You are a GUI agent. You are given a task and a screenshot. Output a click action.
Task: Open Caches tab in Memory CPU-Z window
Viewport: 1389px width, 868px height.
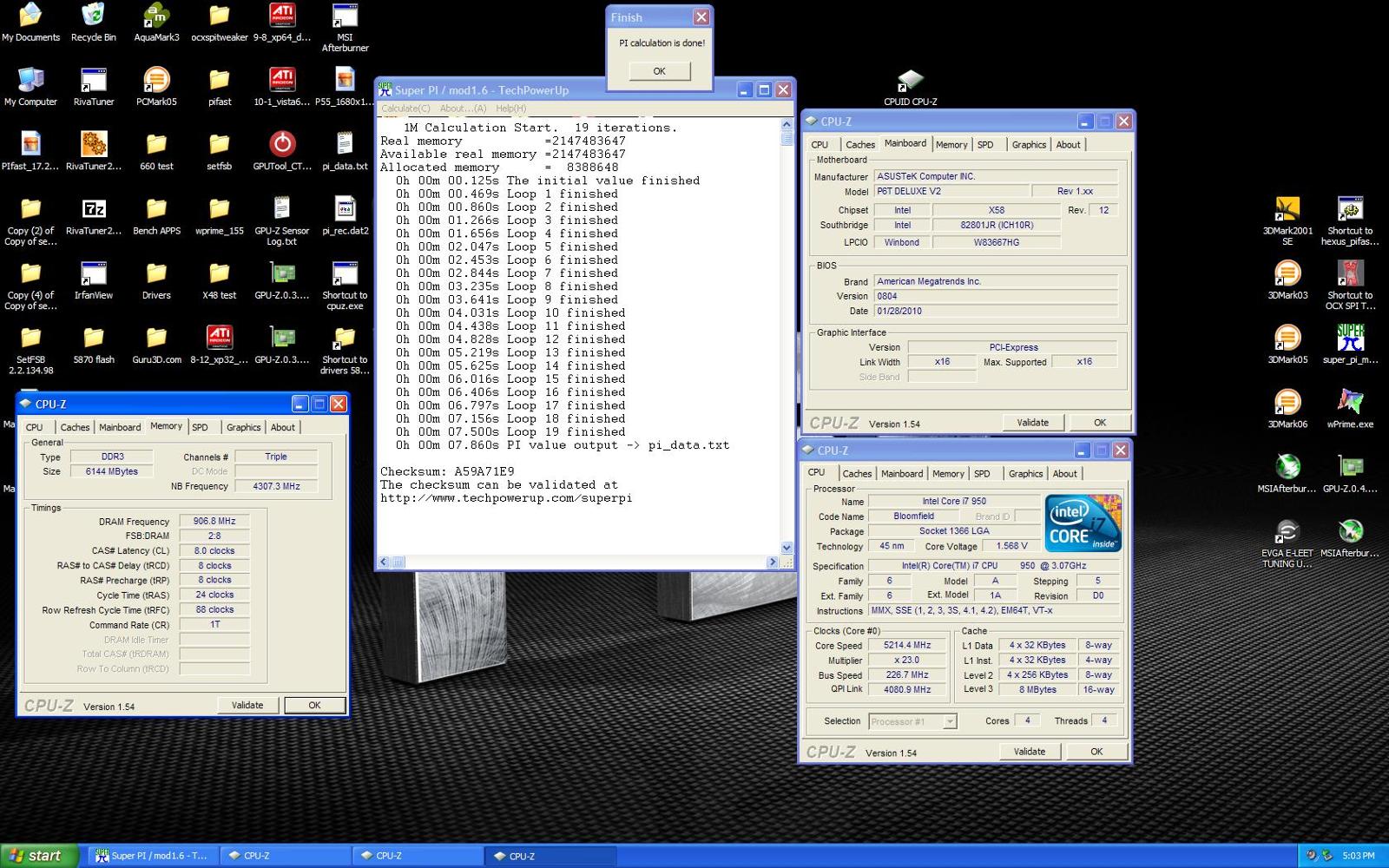click(x=75, y=427)
